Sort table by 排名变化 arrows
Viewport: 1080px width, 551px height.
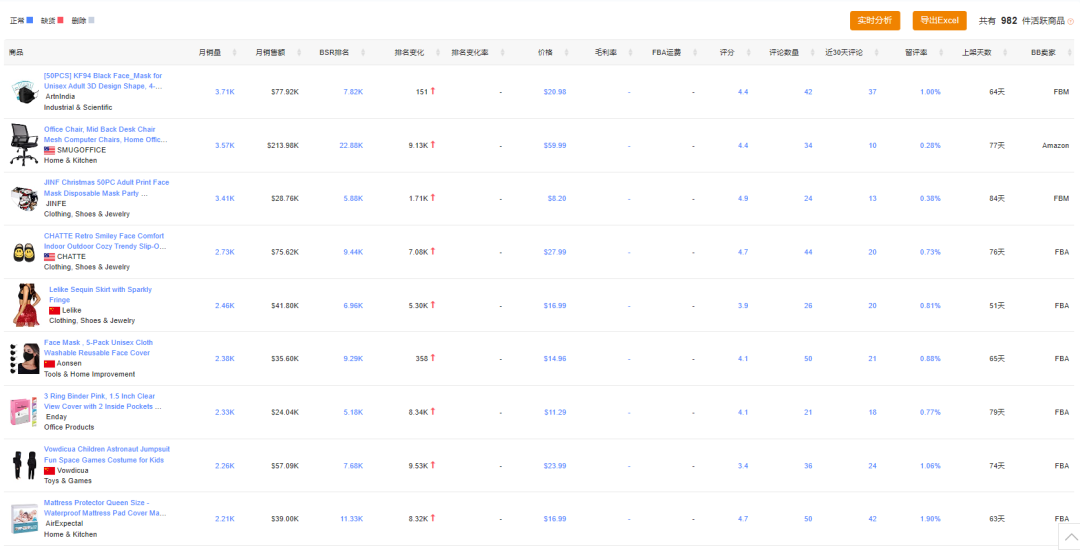point(437,53)
